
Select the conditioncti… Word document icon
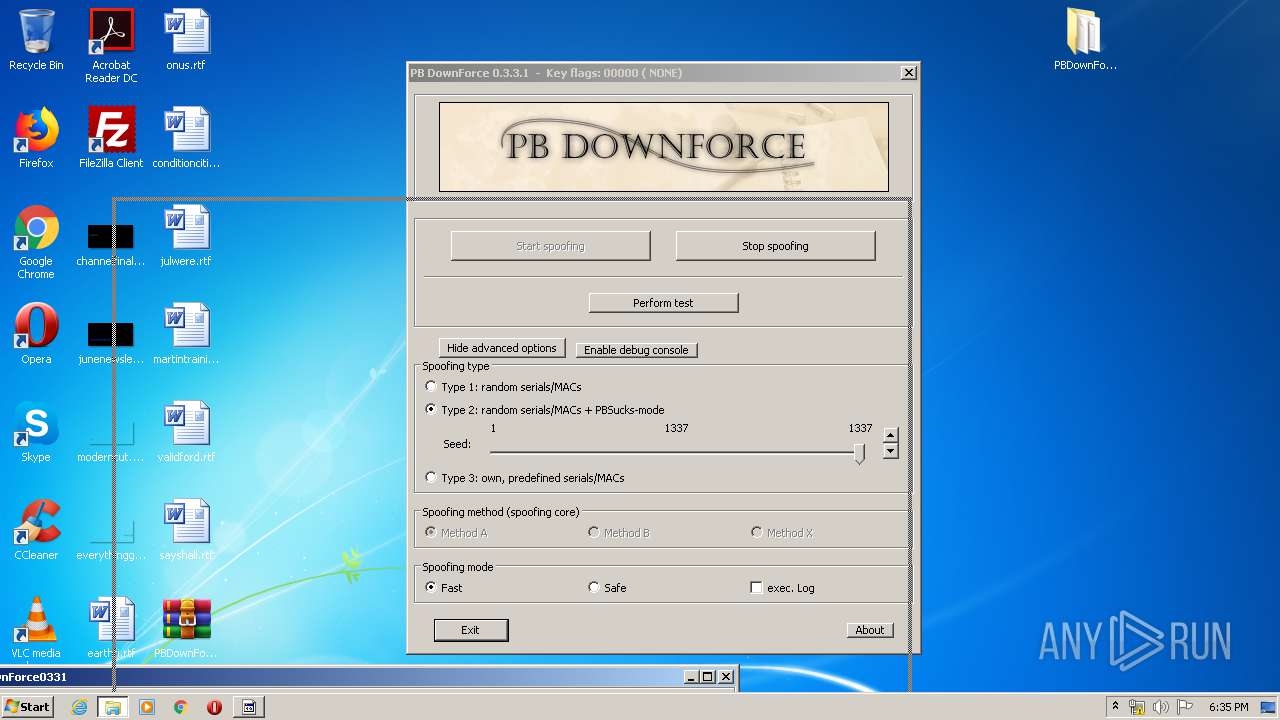(186, 138)
